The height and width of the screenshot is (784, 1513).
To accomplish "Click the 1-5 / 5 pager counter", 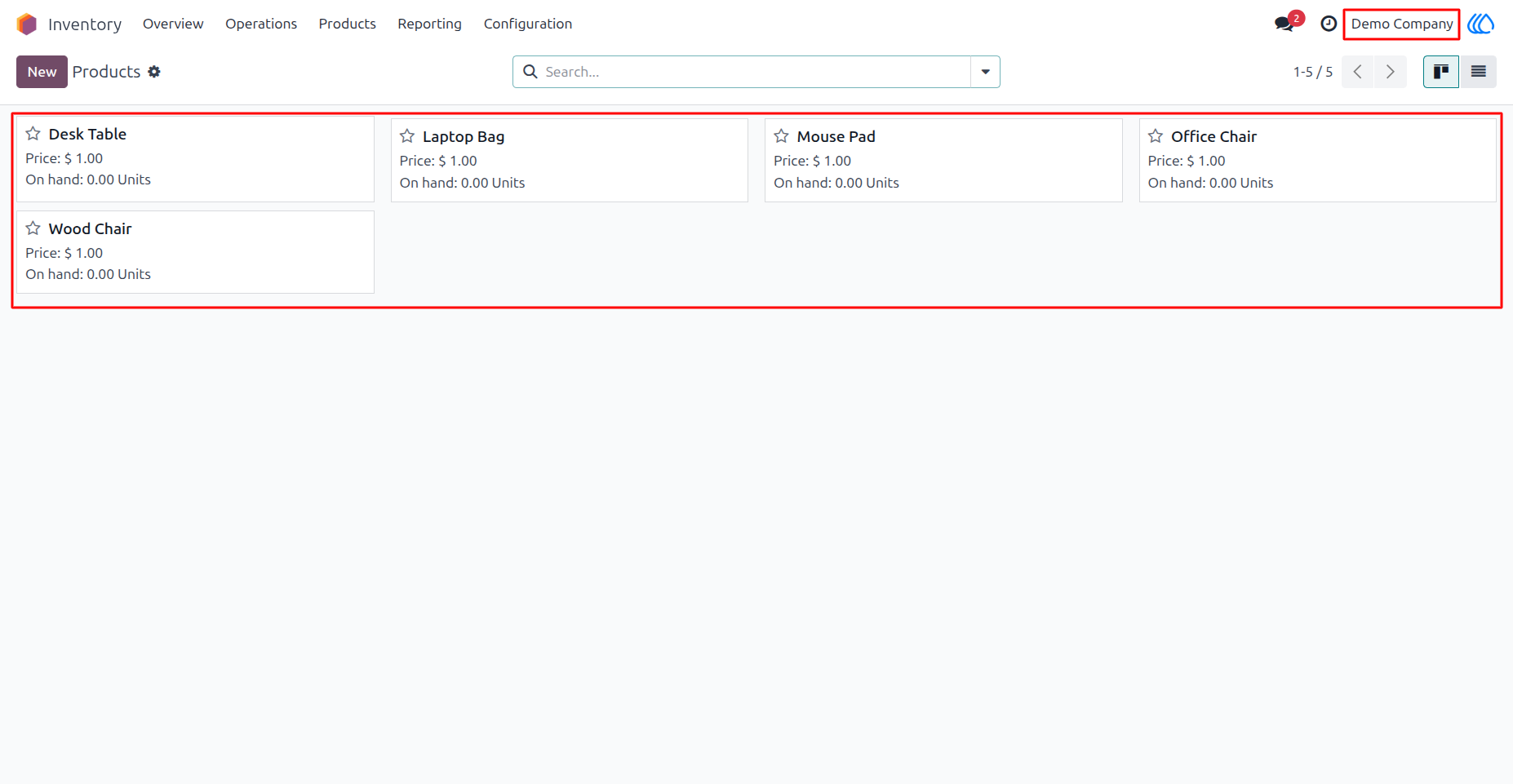I will point(1313,72).
